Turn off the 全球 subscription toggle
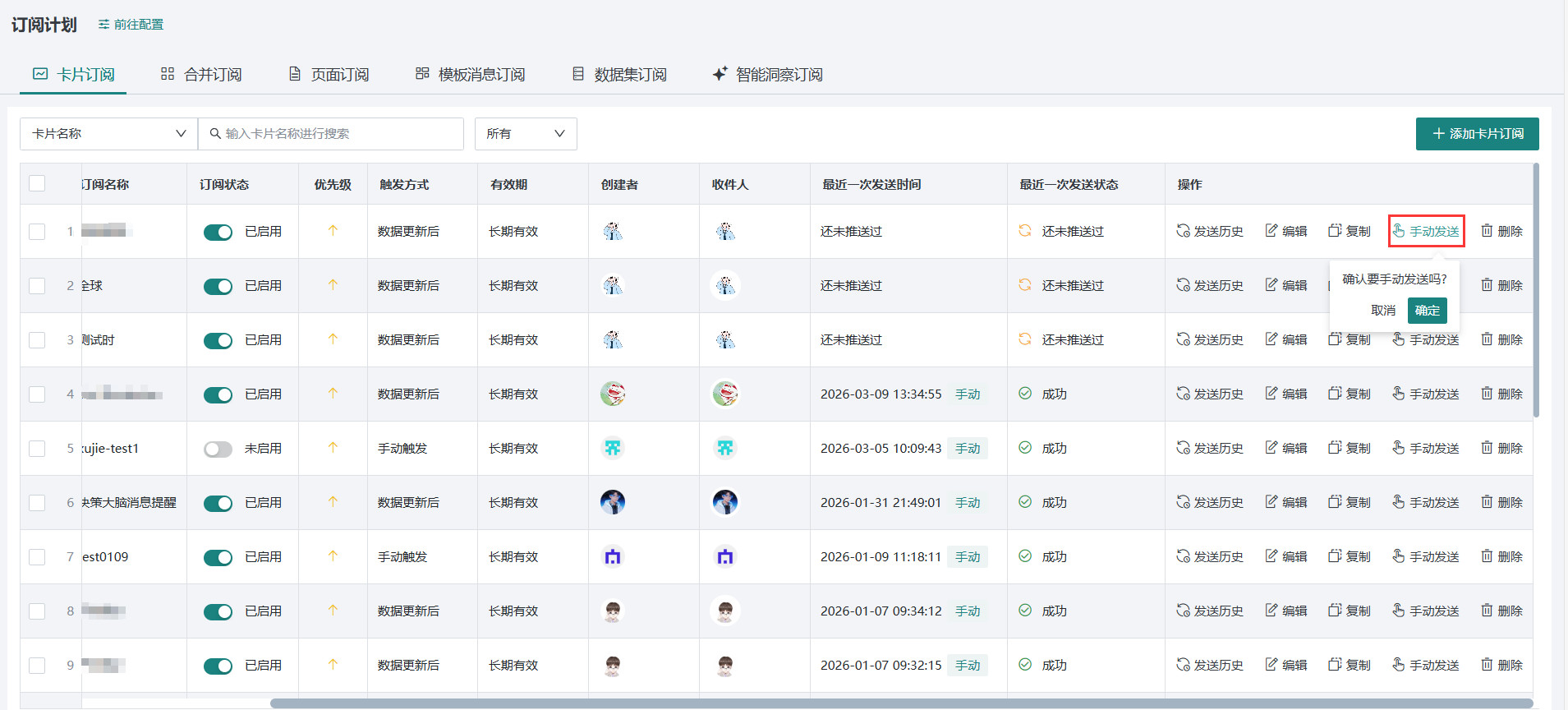1568x710 pixels. [x=218, y=286]
